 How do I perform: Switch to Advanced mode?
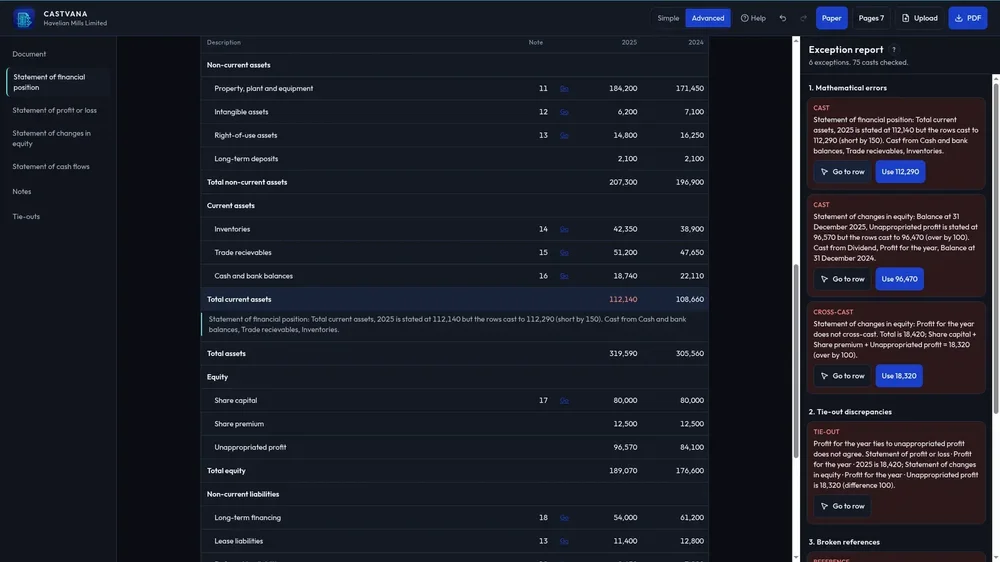pos(708,18)
